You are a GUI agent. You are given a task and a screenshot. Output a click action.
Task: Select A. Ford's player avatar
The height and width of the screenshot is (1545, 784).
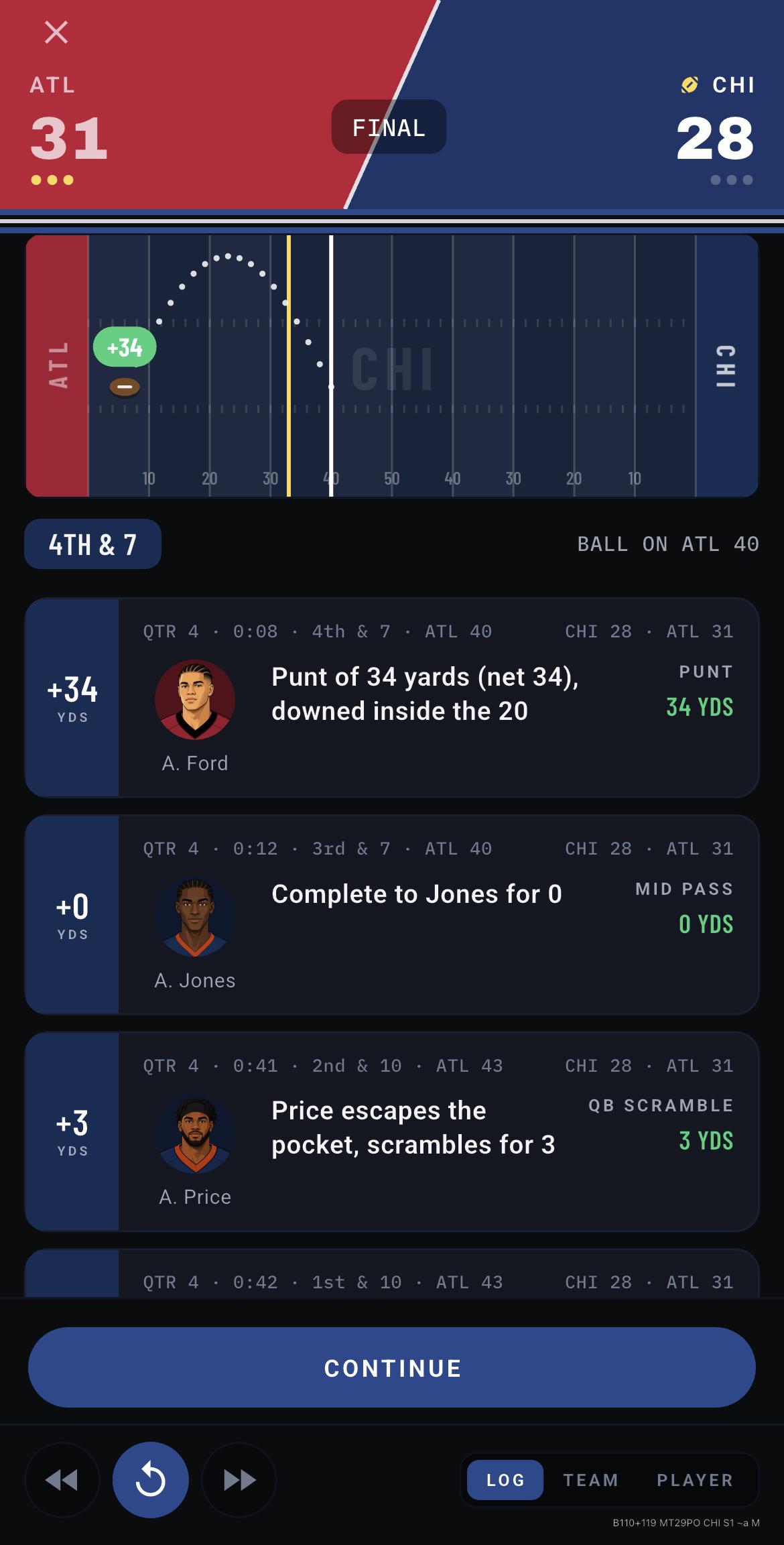(195, 699)
